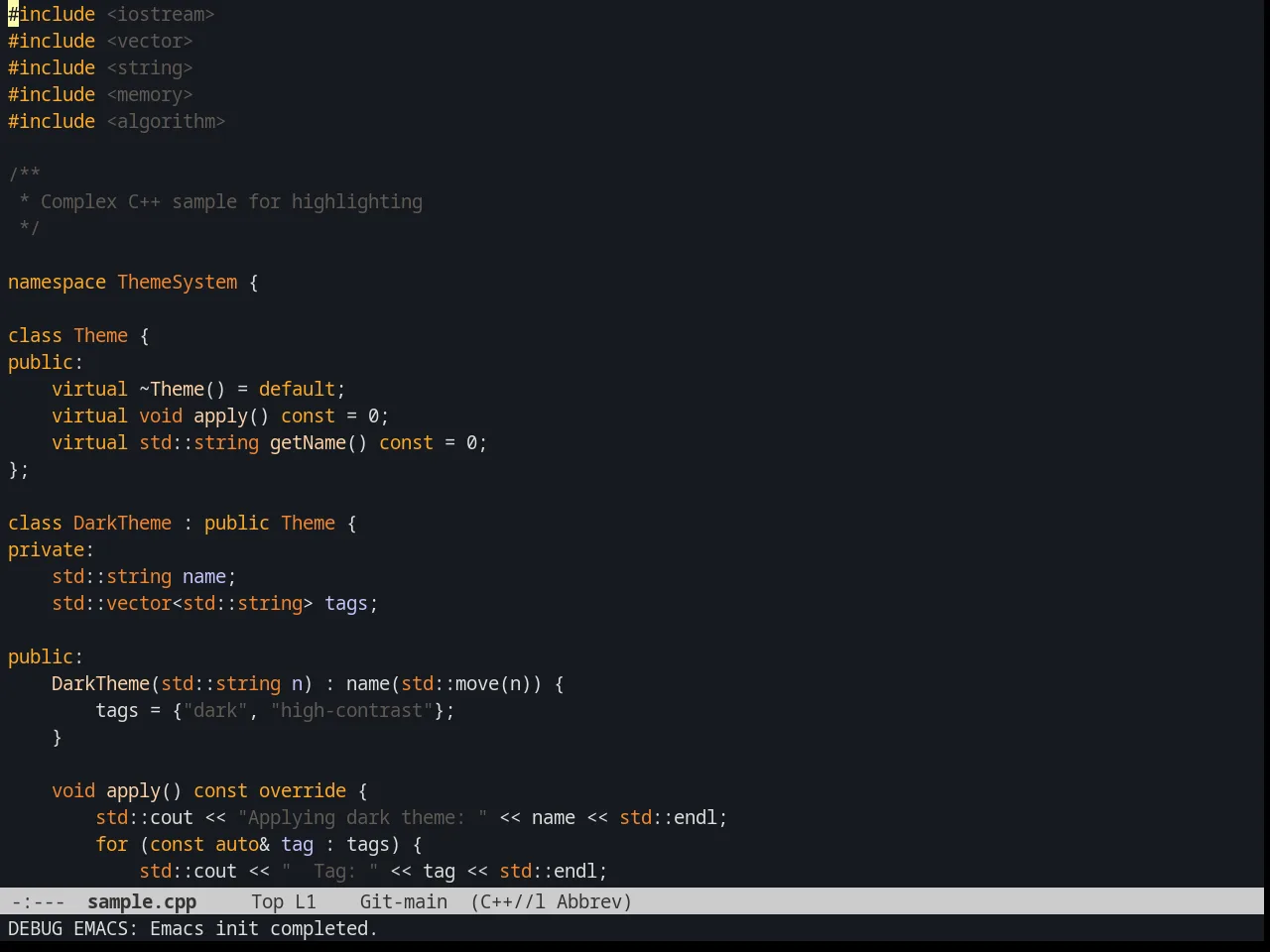Click the 'private:' access specifier

[x=51, y=549]
